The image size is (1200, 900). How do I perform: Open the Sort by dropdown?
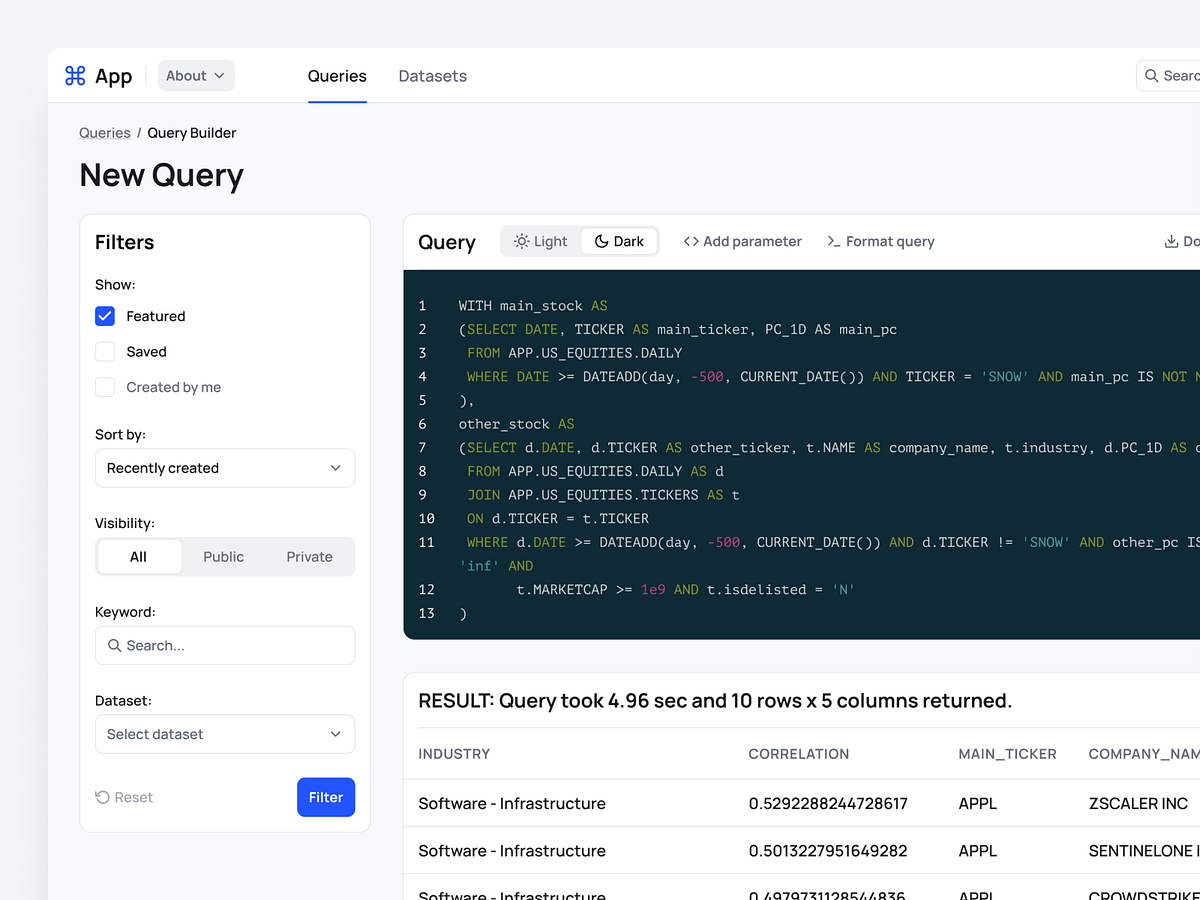224,468
